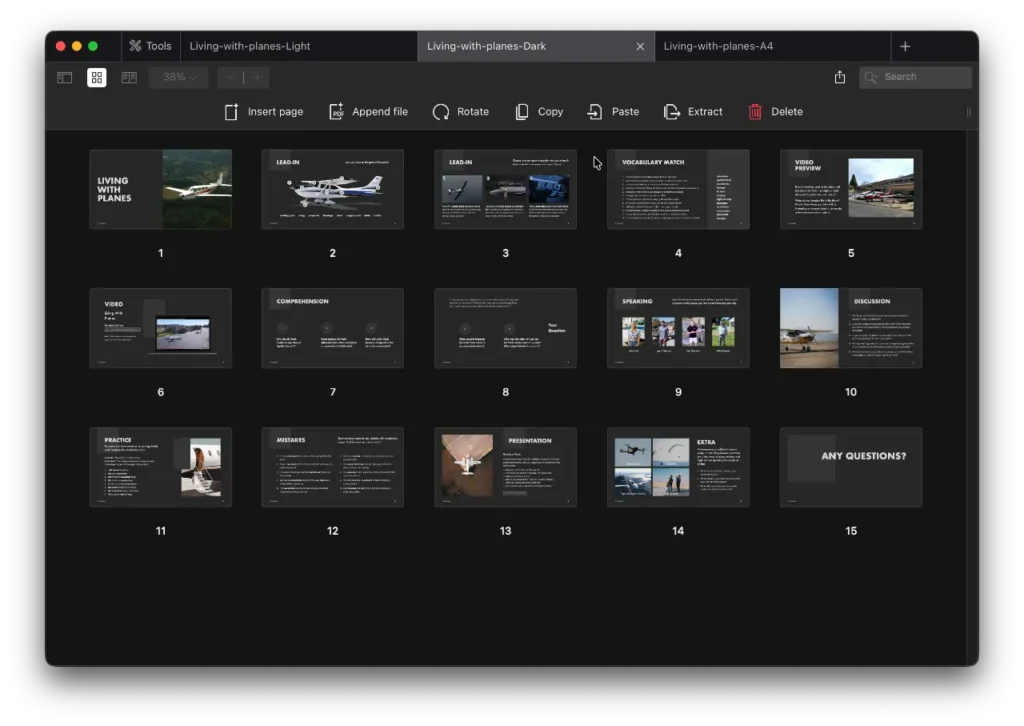Viewport: 1024px width, 726px height.
Task: Open the Tools menu
Action: pos(150,46)
